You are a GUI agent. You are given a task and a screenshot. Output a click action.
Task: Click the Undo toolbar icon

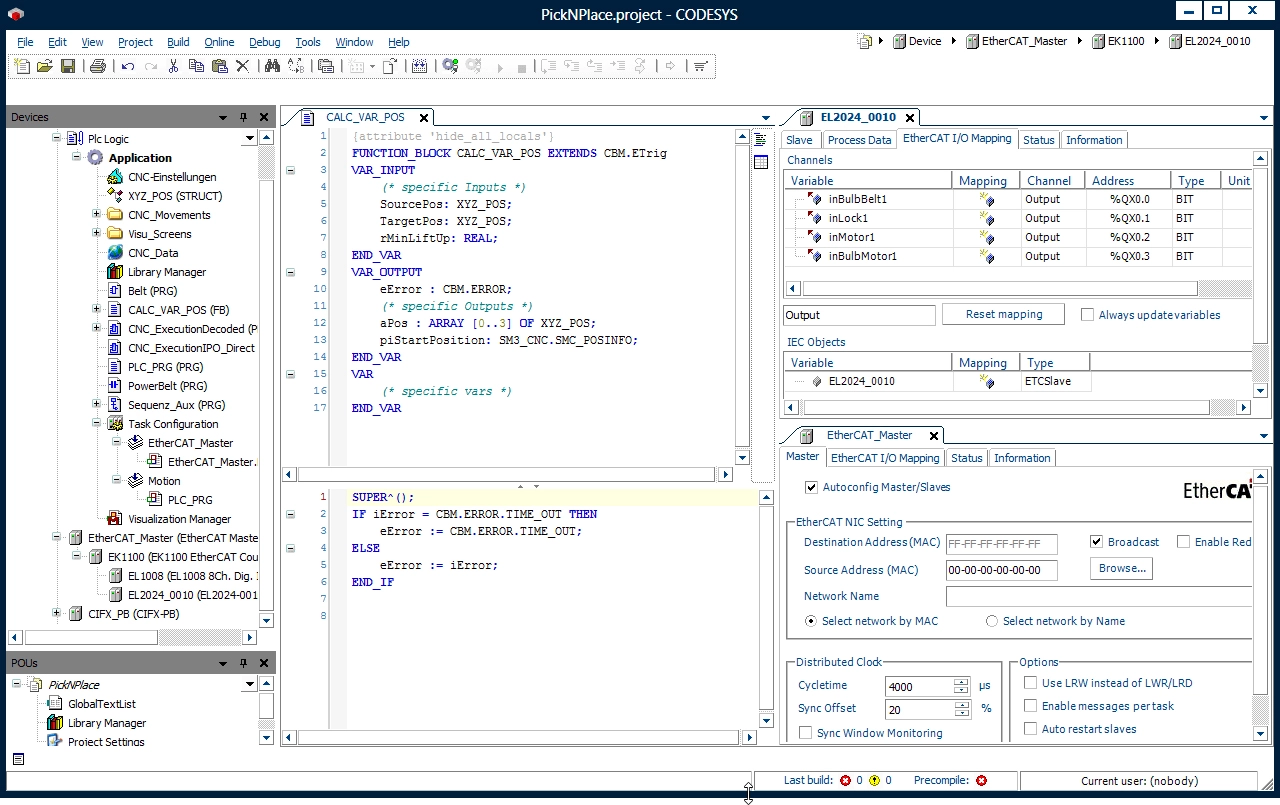click(x=128, y=66)
